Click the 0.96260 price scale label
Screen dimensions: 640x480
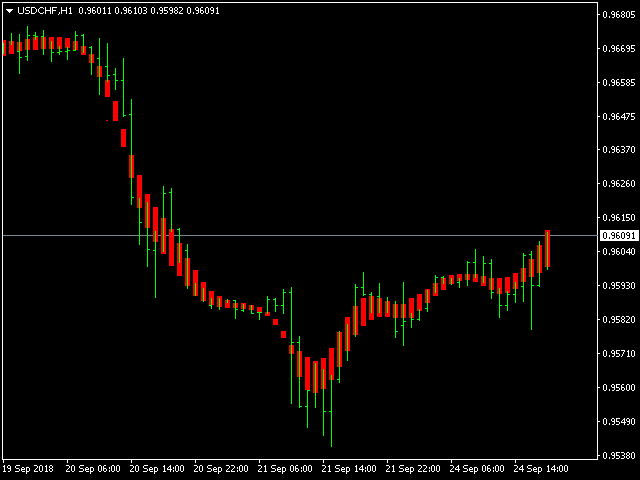point(619,184)
